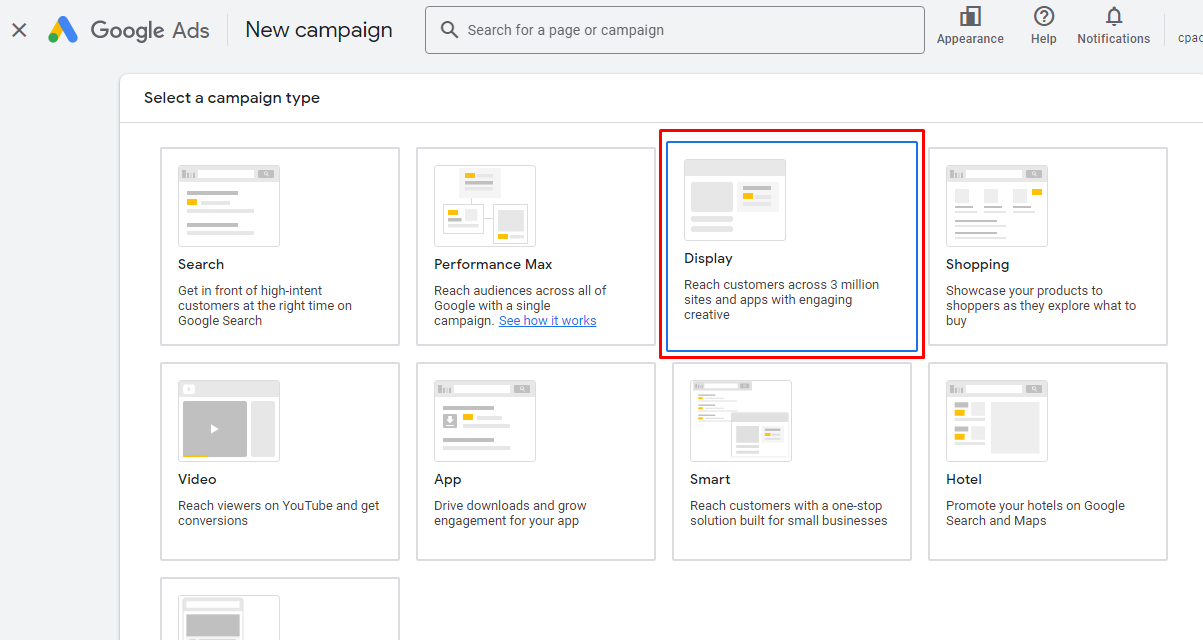Open the 'See how it works' link
Screen dimensions: 1203x640
click(x=547, y=321)
